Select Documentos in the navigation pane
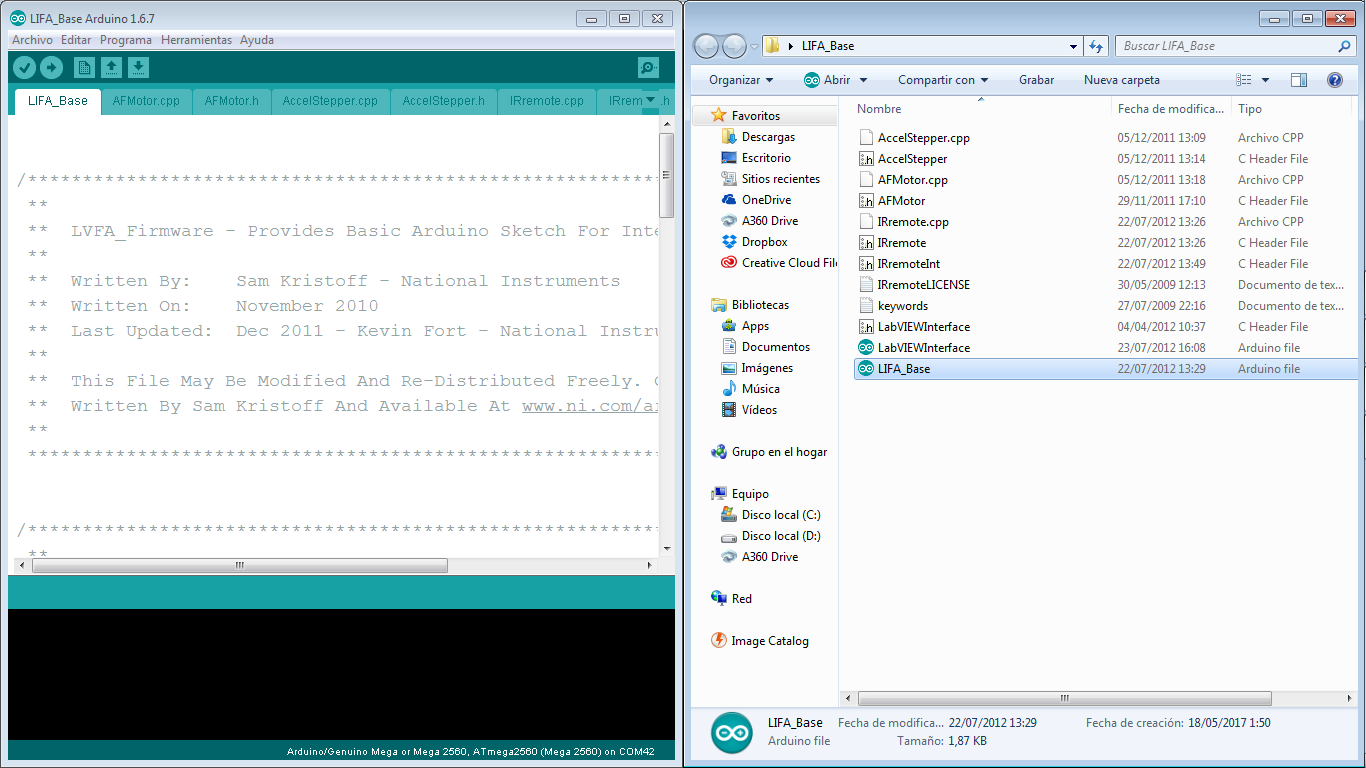The width and height of the screenshot is (1366, 768). tap(775, 347)
